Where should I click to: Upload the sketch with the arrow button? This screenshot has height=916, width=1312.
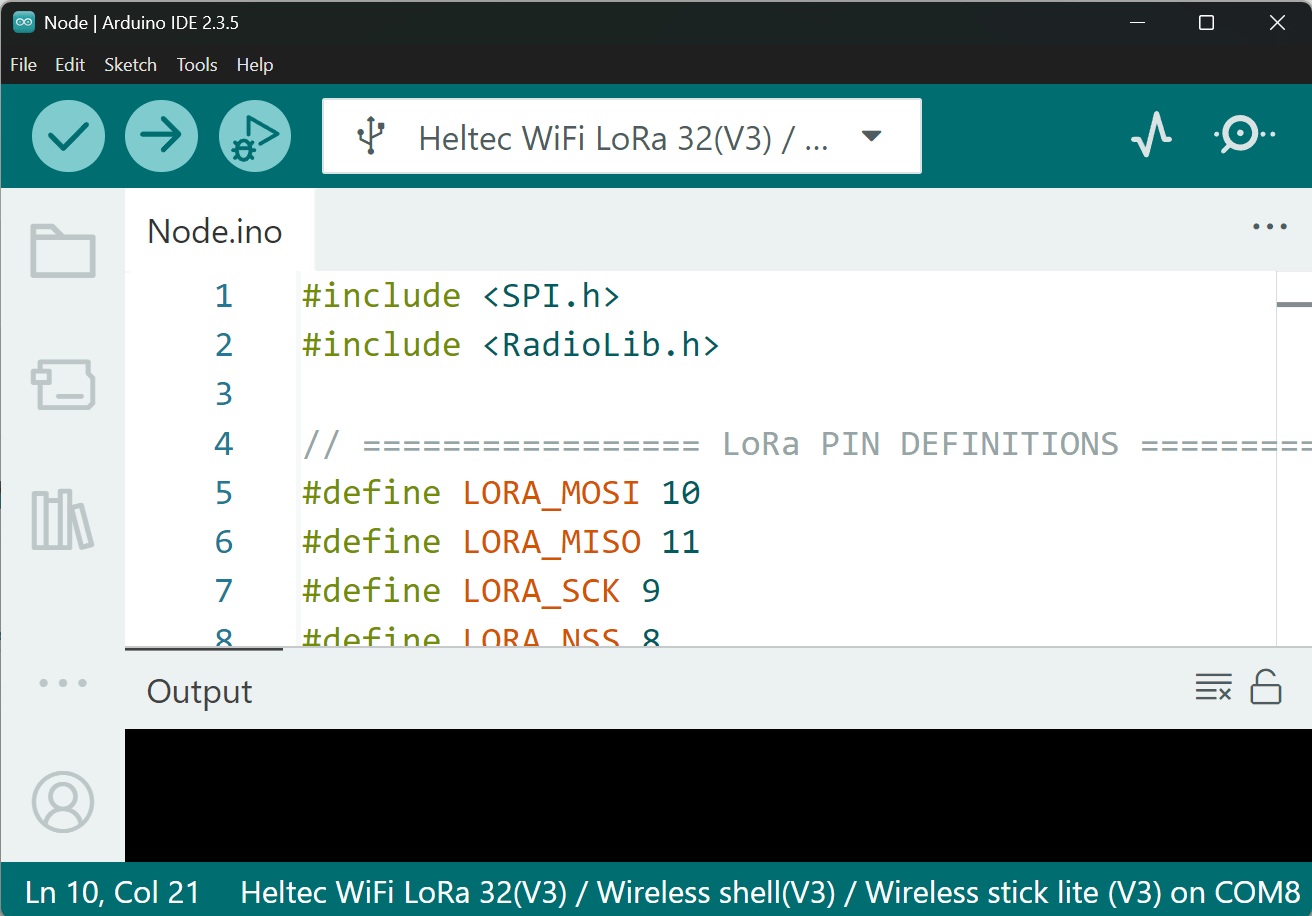pos(161,136)
